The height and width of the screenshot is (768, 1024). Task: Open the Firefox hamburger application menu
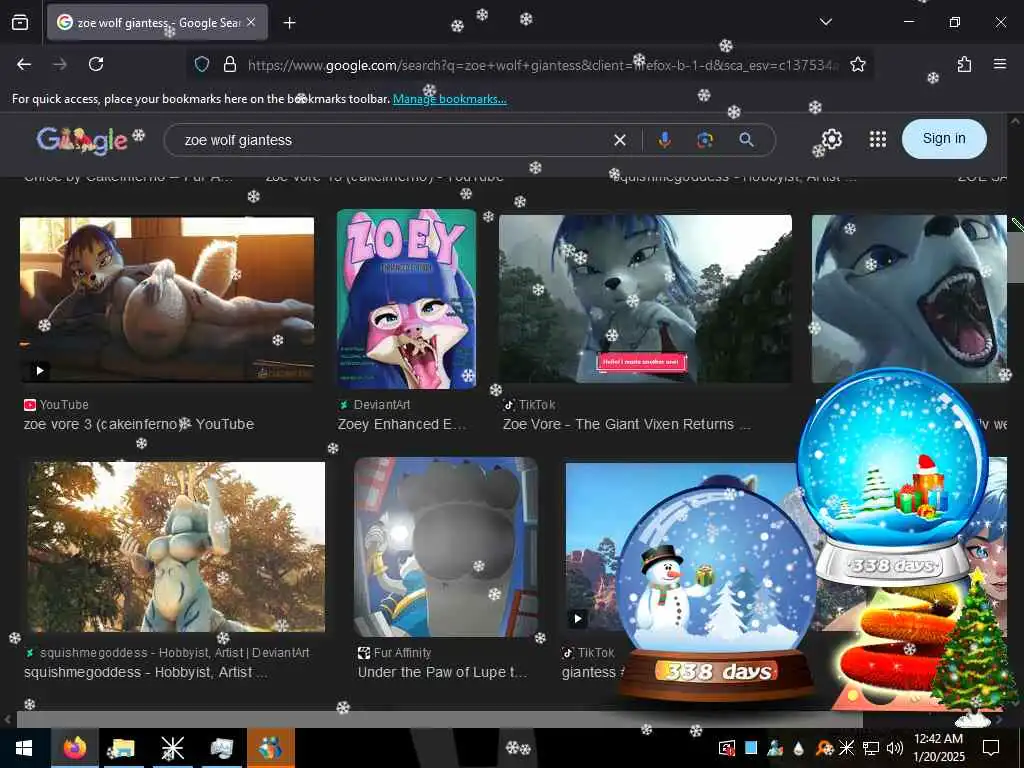999,64
